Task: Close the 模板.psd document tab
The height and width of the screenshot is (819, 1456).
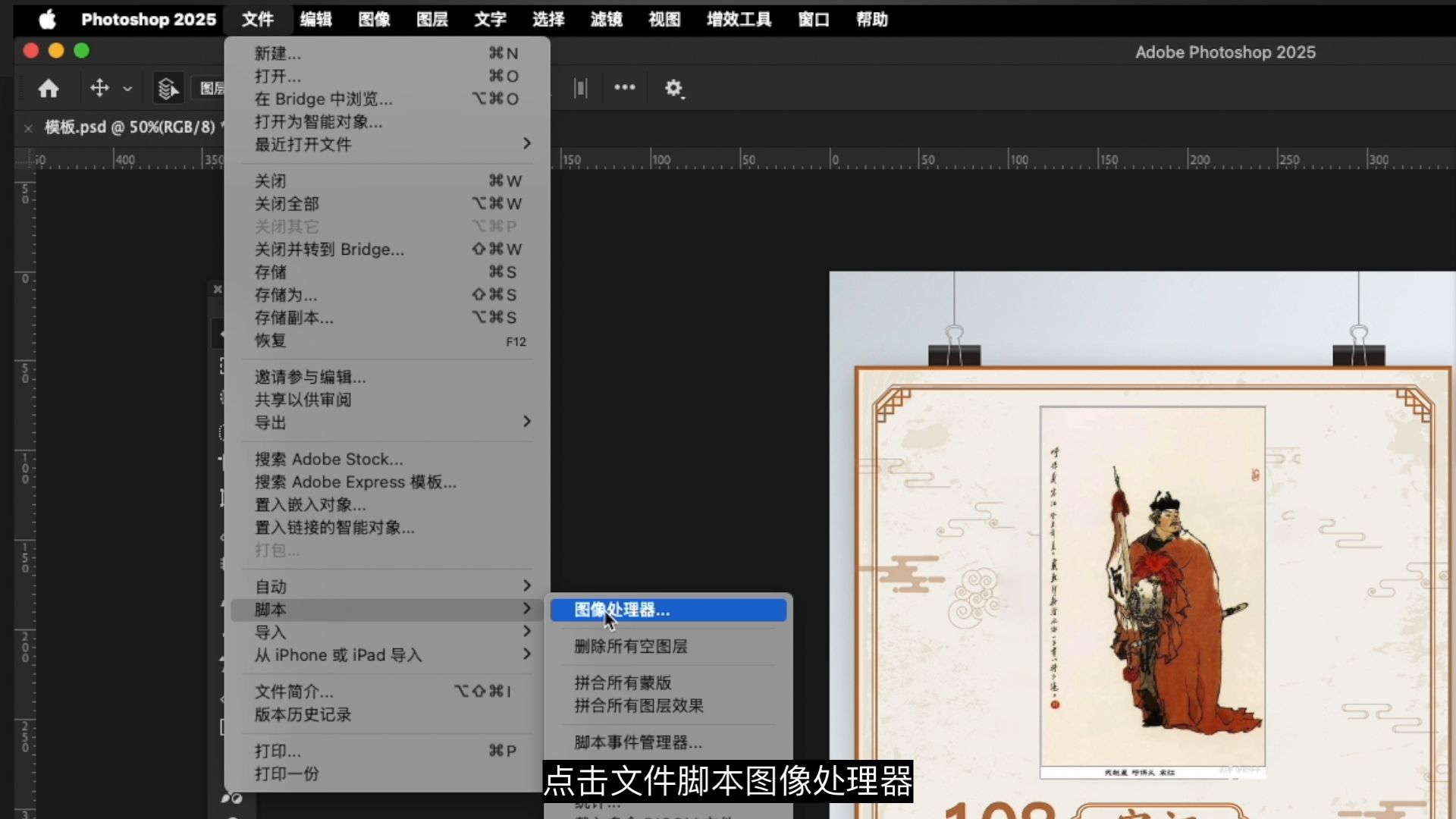Action: pos(28,128)
